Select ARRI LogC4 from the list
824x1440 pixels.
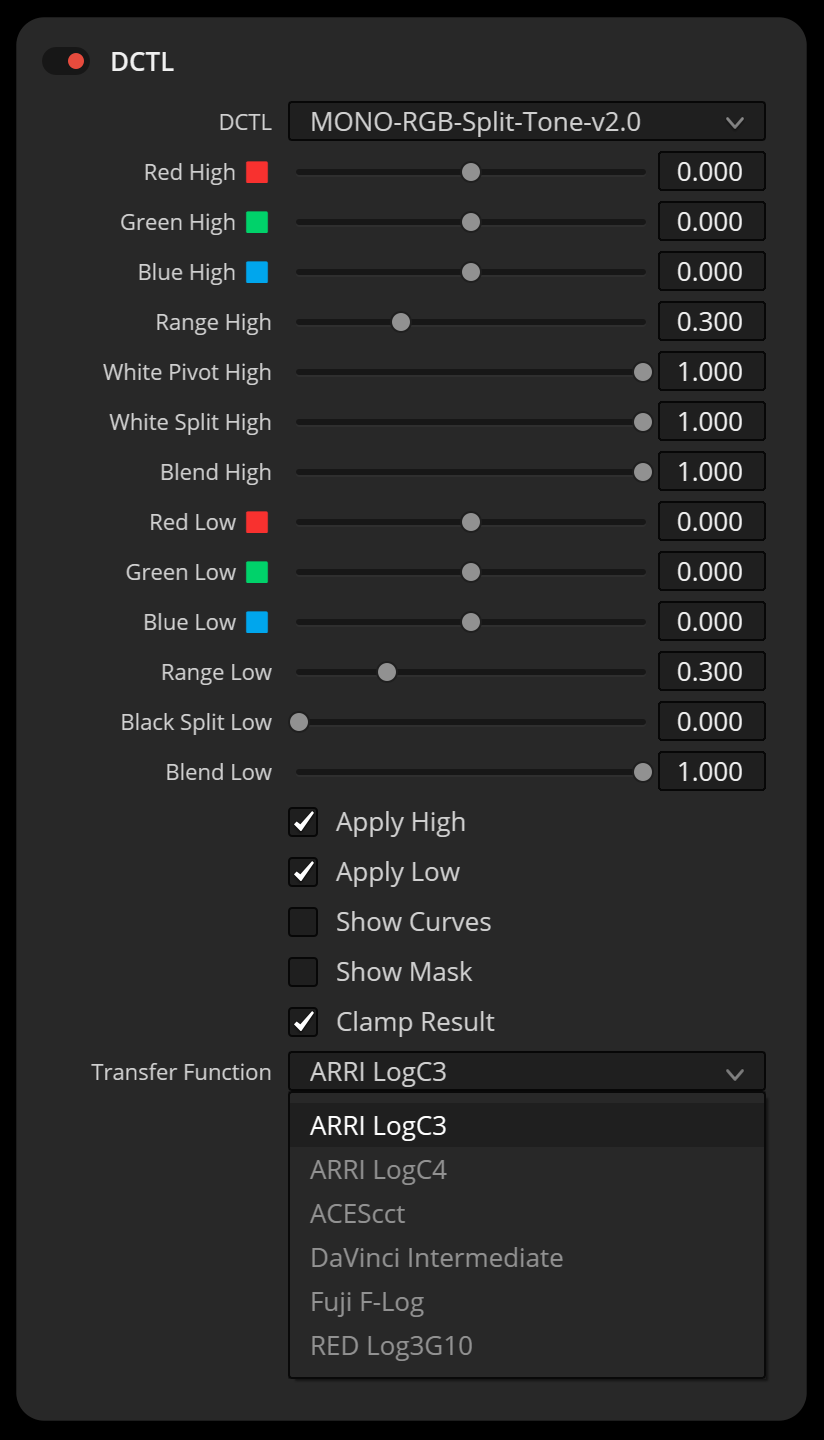tap(378, 1170)
